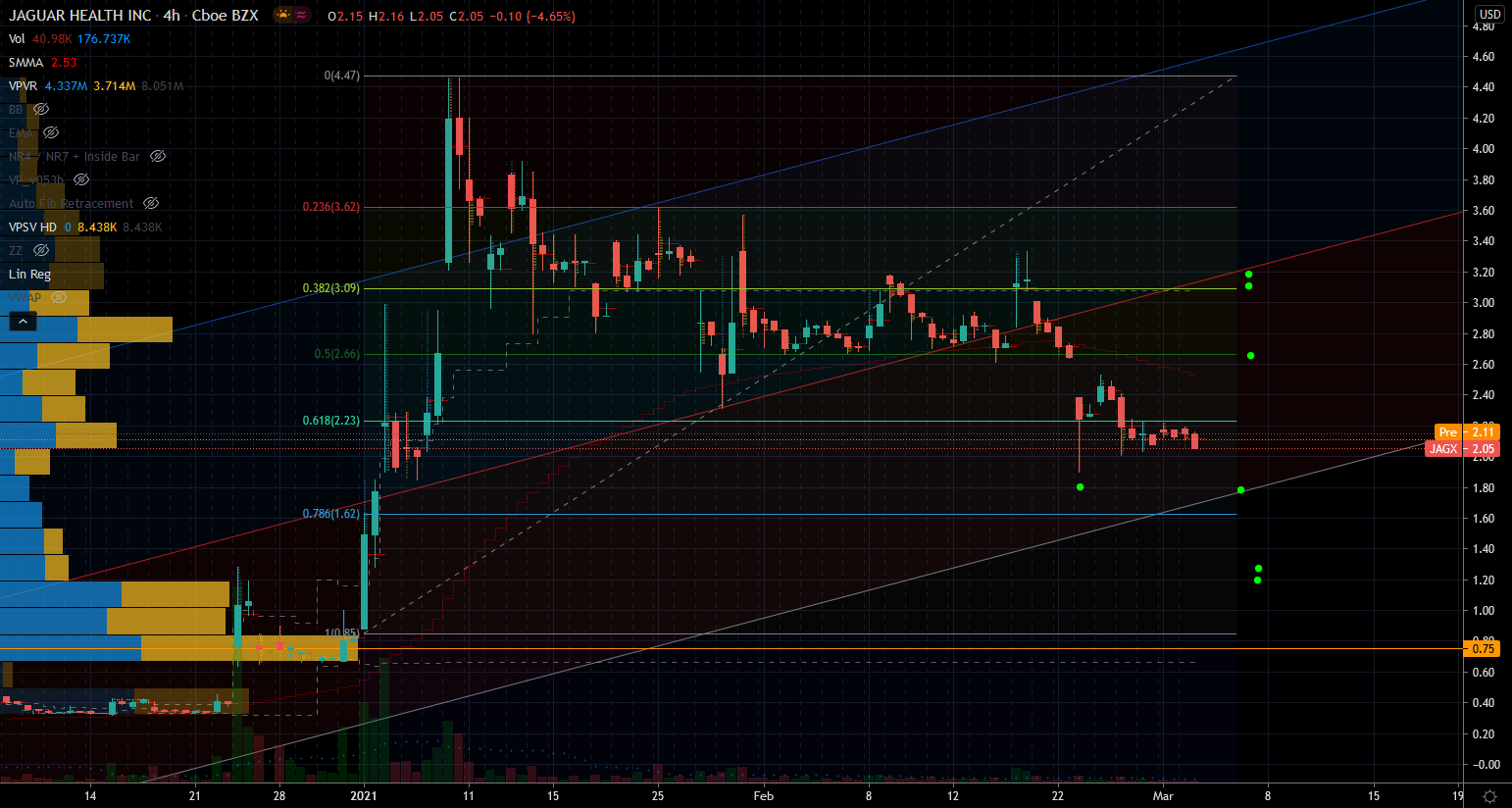The width and height of the screenshot is (1512, 808).
Task: Click the orange Pre 2.11 price label
Action: 1467,432
